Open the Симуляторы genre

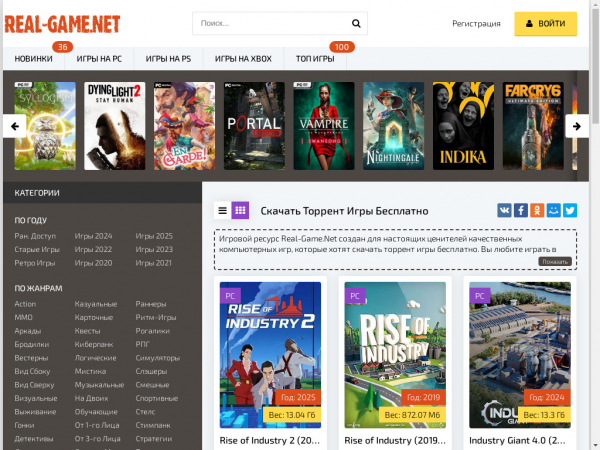158,358
